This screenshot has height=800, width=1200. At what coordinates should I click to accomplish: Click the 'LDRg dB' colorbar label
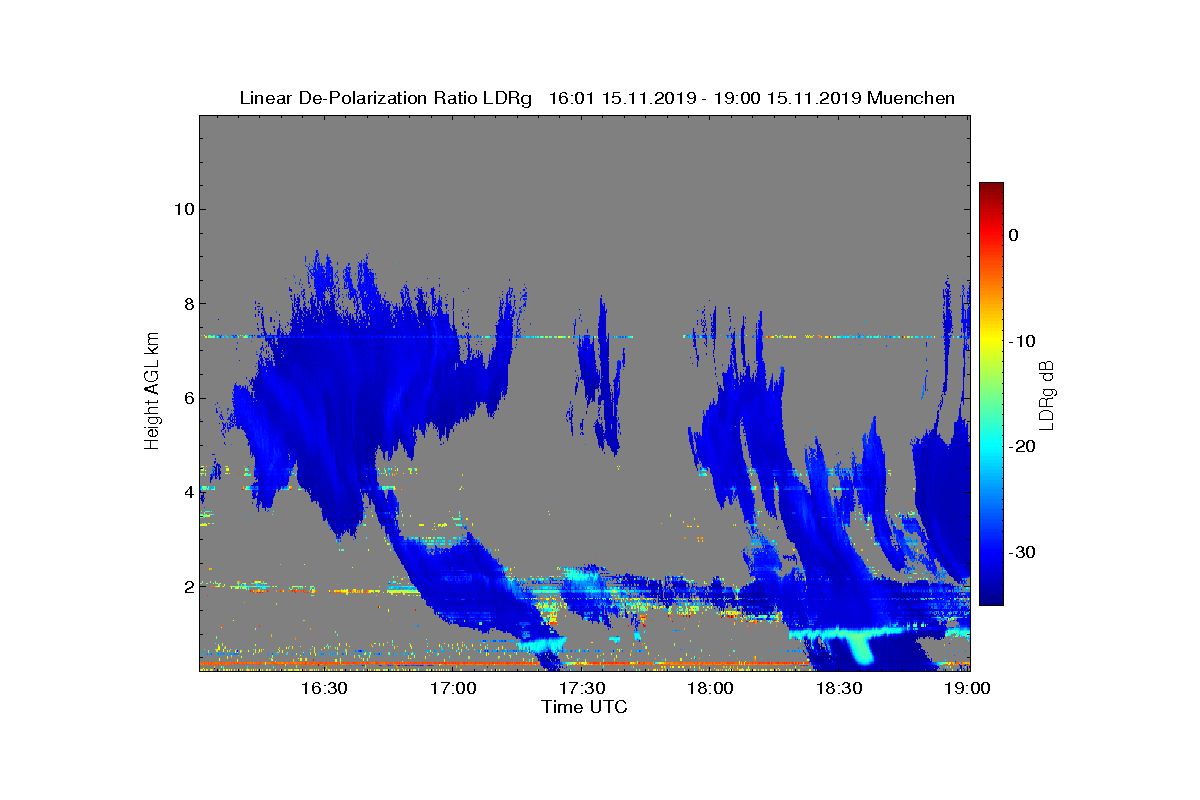pyautogui.click(x=1046, y=394)
